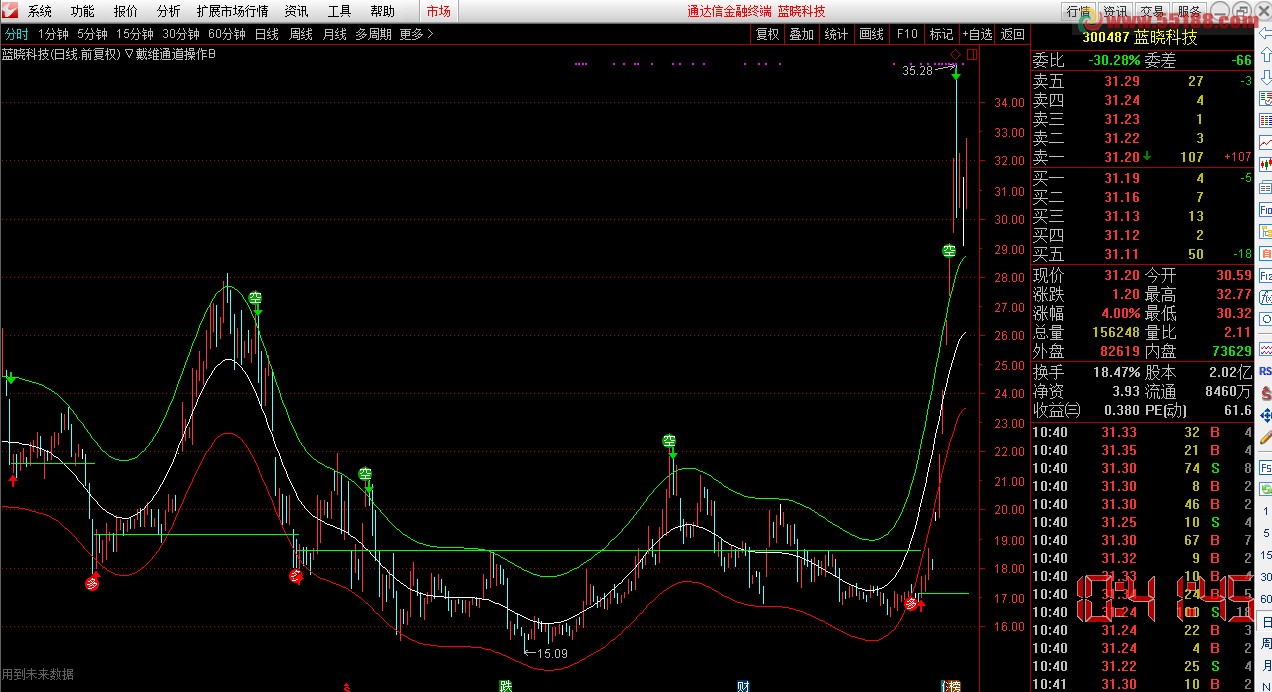Expand the 更多 timeframe options
The image size is (1272, 692).
pos(416,34)
